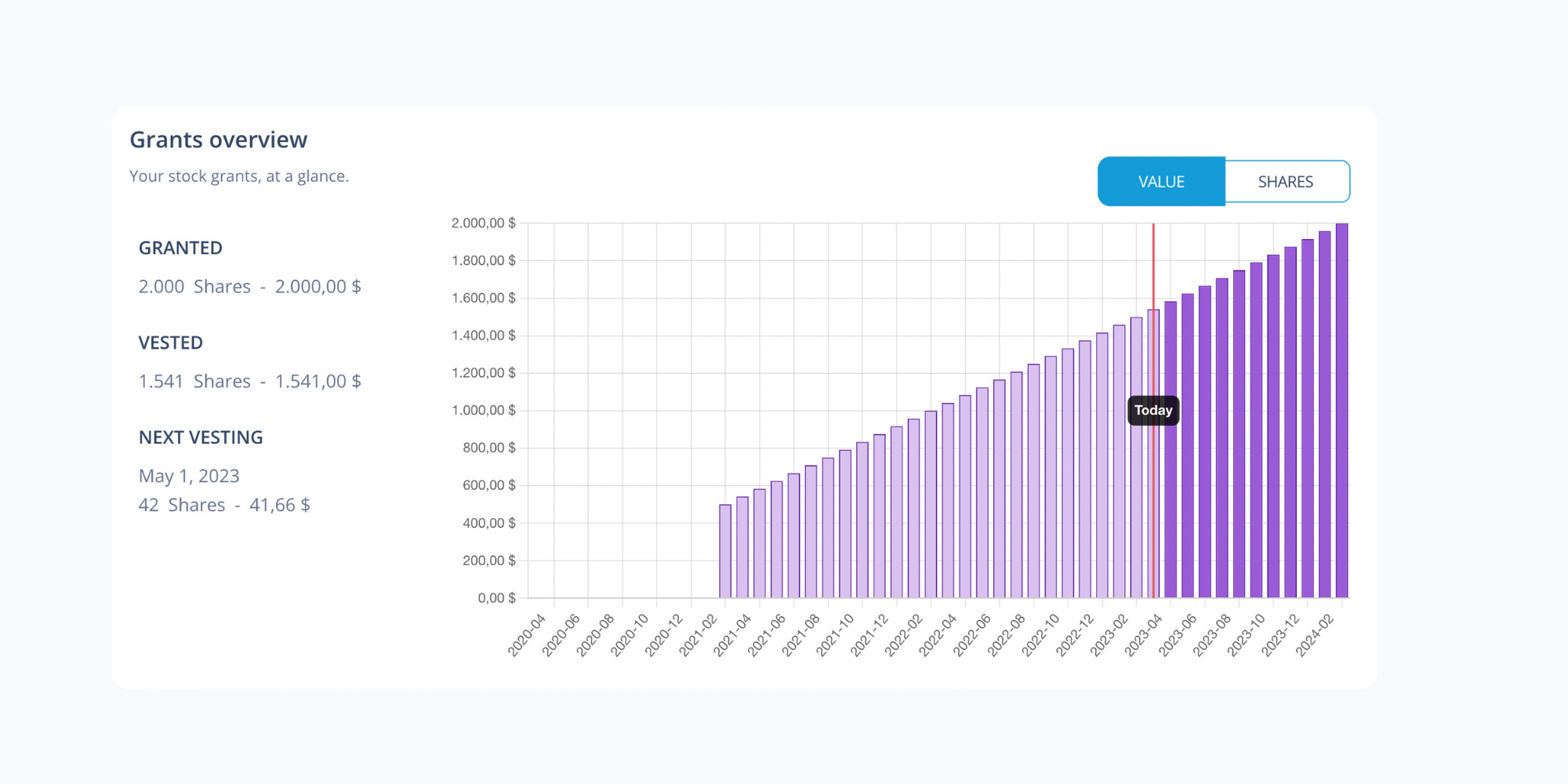The height and width of the screenshot is (784, 1568).
Task: Click the 1.600,00 $ y-axis label
Action: point(483,298)
